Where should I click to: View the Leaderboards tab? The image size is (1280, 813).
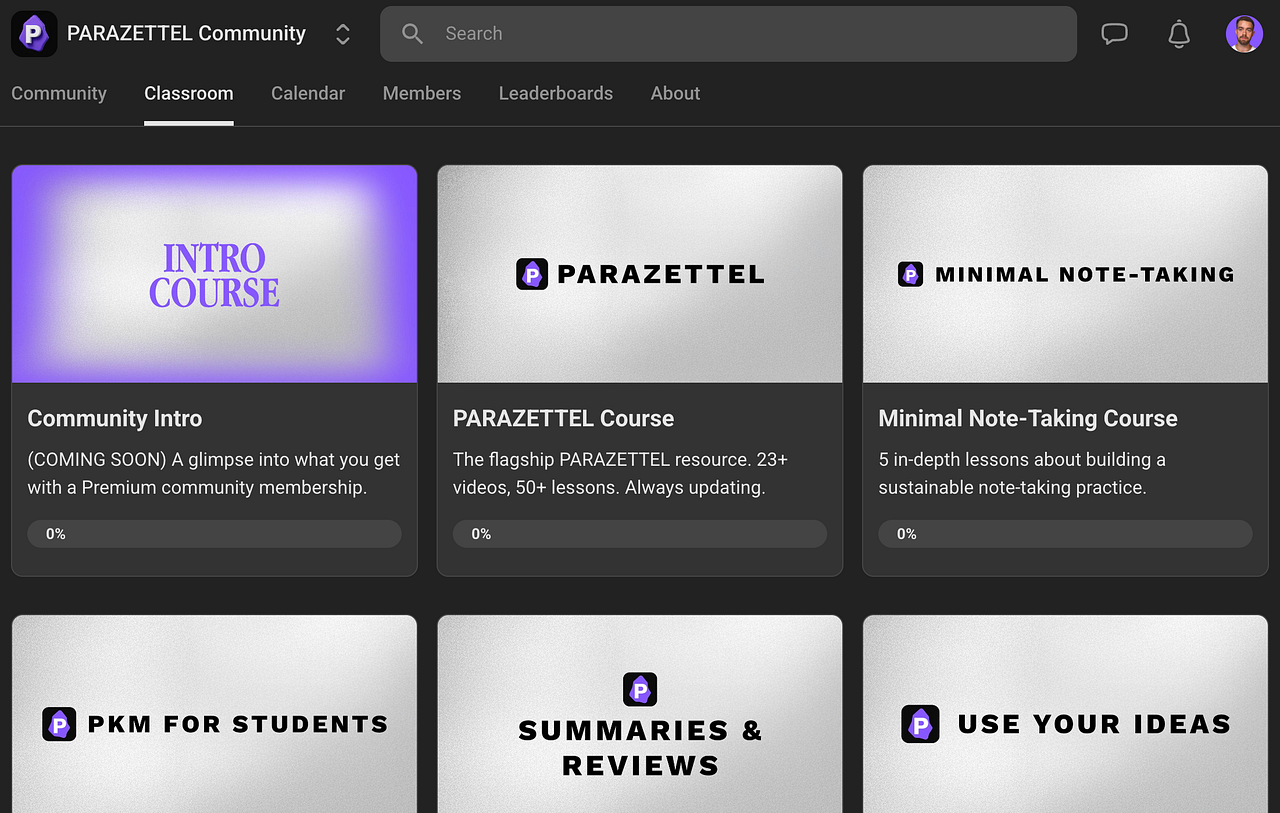click(556, 93)
